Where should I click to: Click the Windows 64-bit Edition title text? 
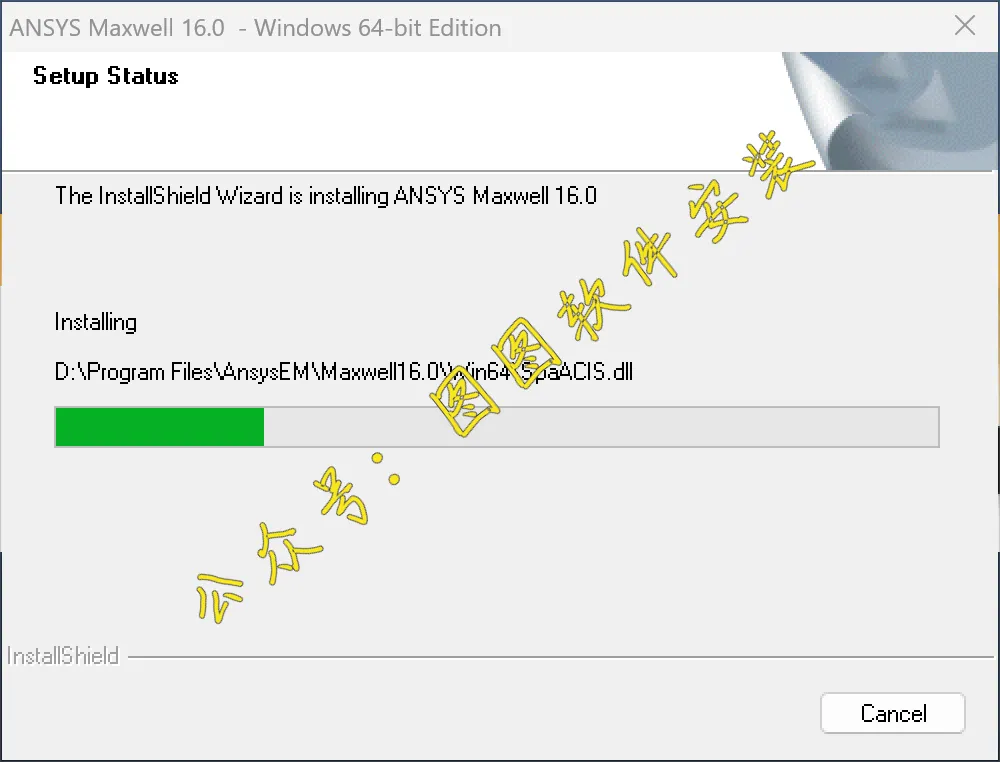[x=378, y=28]
